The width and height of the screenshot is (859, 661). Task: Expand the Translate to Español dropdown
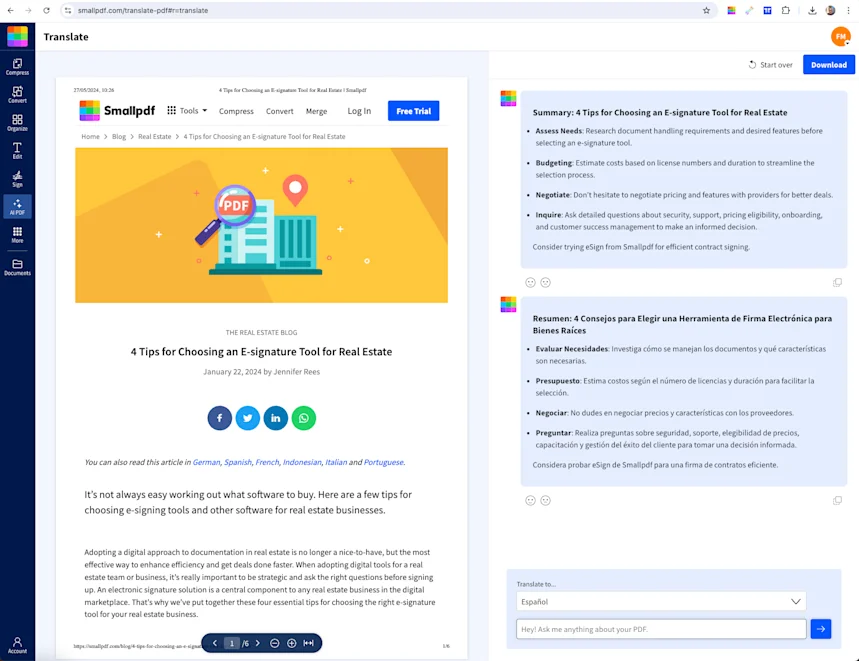click(x=661, y=601)
